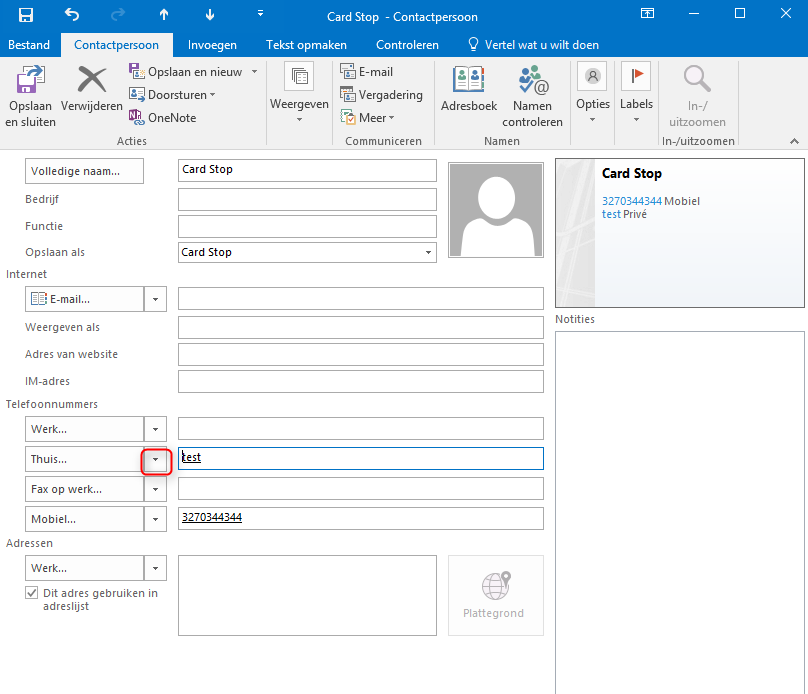The image size is (808, 694).
Task: Click the Functie input field
Action: [x=307, y=226]
